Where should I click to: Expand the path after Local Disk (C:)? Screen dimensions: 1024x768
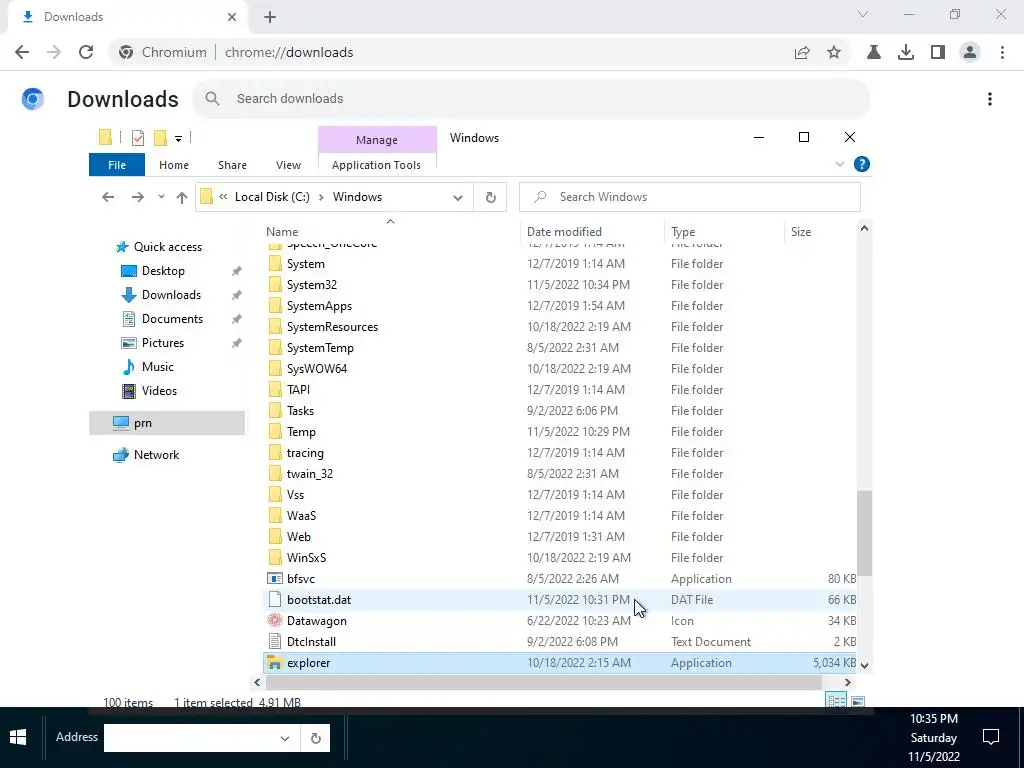click(x=321, y=197)
